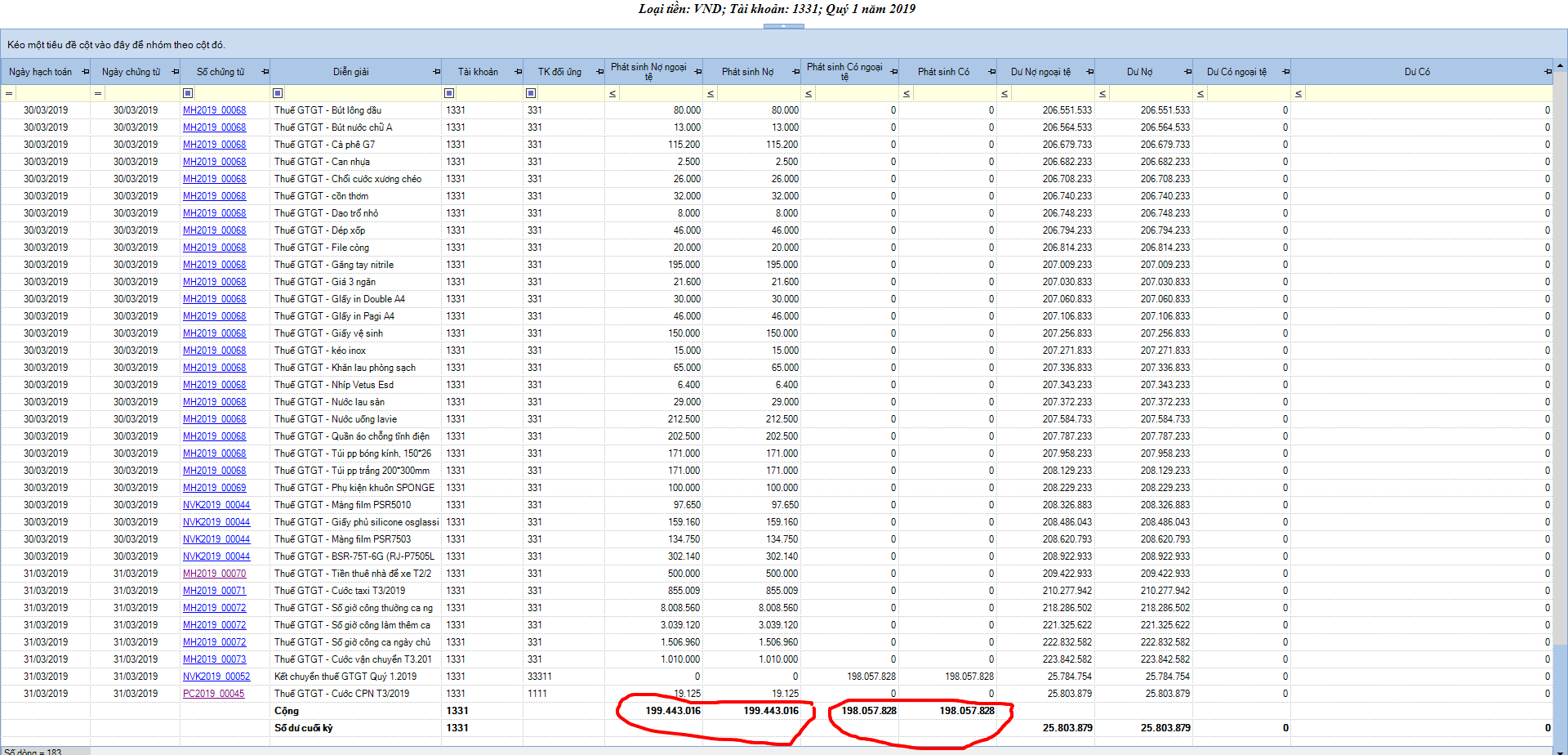
Task: Open equals filter operator for Ngày hạch toán
Action: (9, 93)
